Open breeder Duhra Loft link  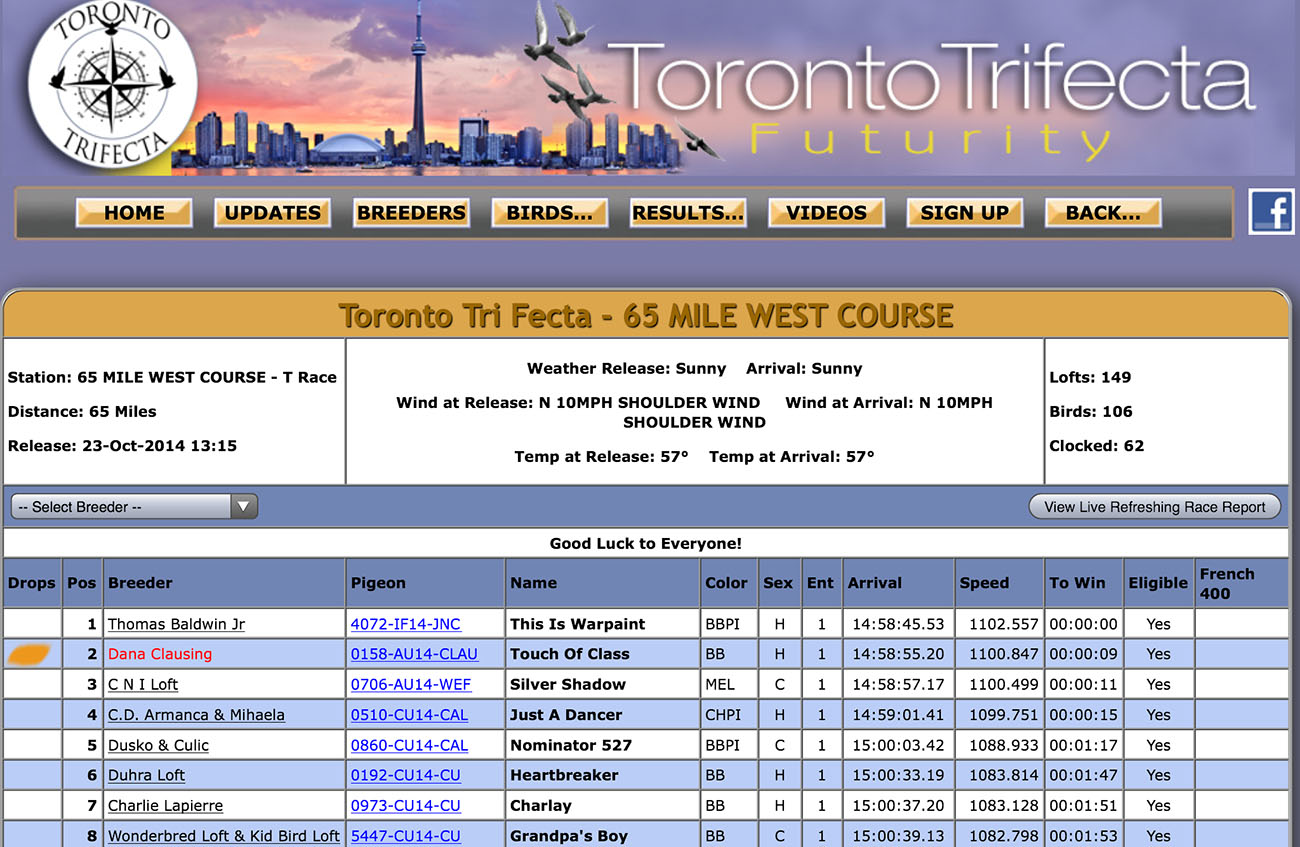146,775
